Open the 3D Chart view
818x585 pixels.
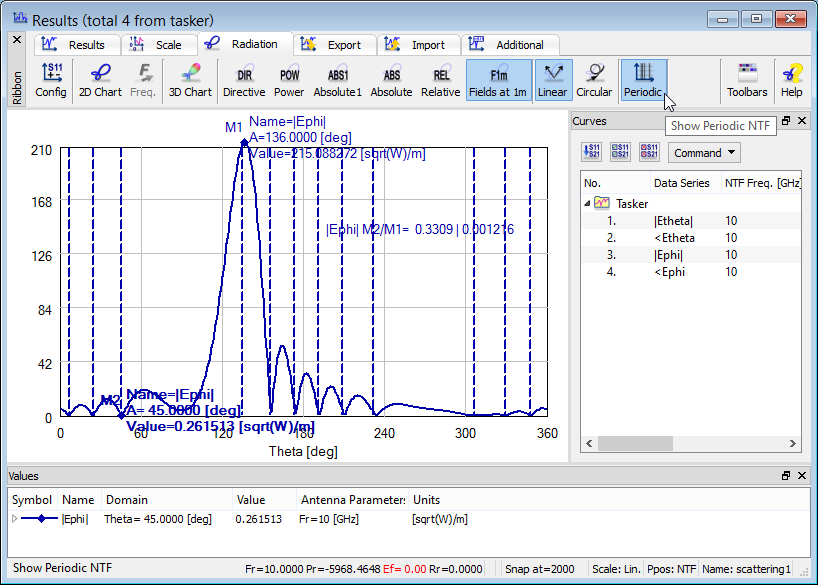tap(190, 80)
